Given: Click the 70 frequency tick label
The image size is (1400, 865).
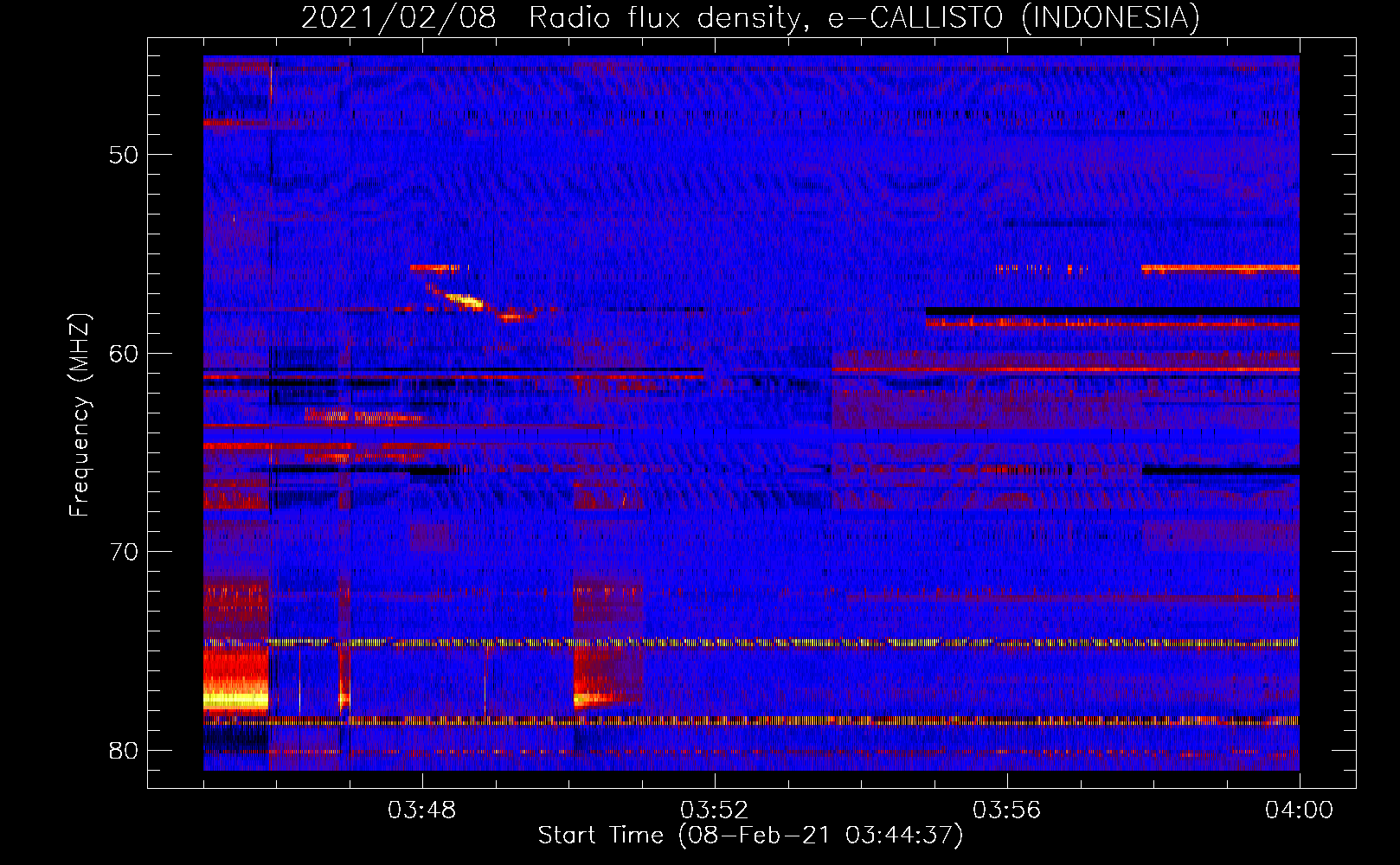Looking at the screenshot, I should [x=124, y=552].
